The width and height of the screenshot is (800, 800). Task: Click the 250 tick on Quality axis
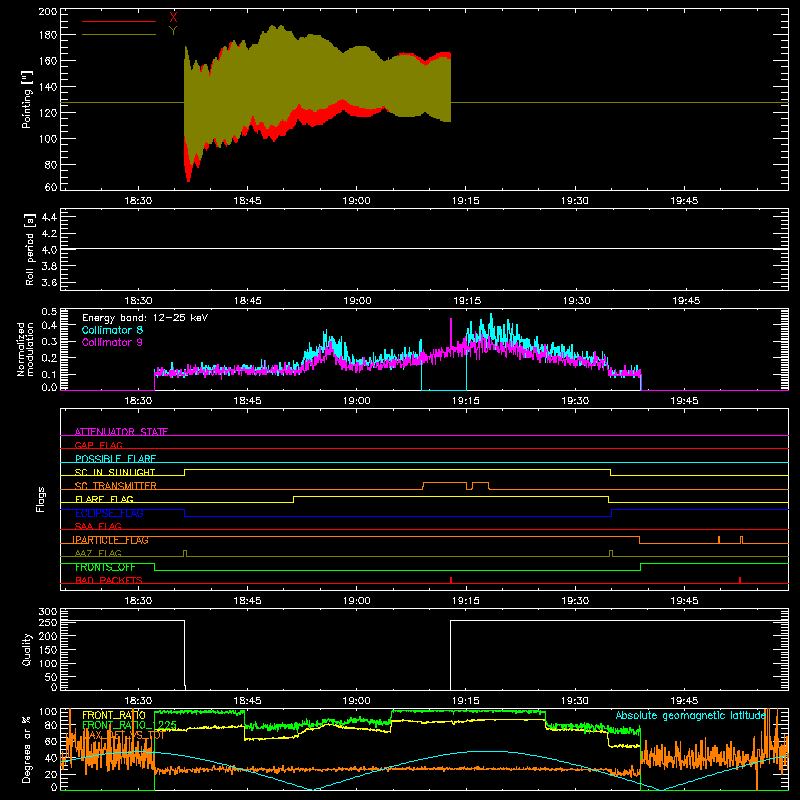tap(48, 622)
